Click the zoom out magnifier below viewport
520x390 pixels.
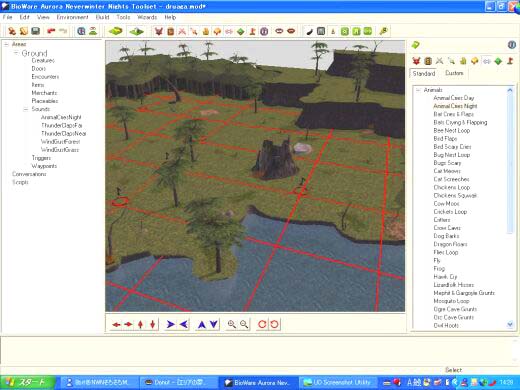point(244,324)
